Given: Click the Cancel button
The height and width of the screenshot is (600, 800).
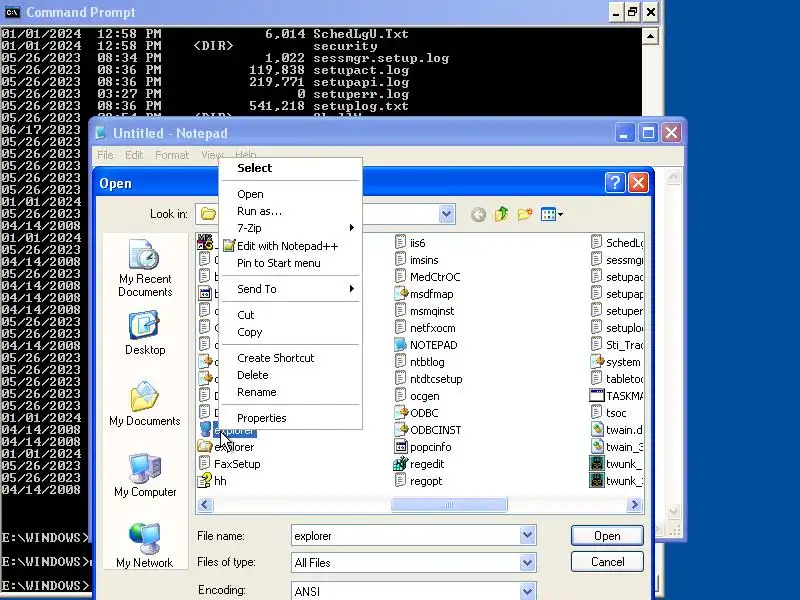Looking at the screenshot, I should (x=607, y=562).
